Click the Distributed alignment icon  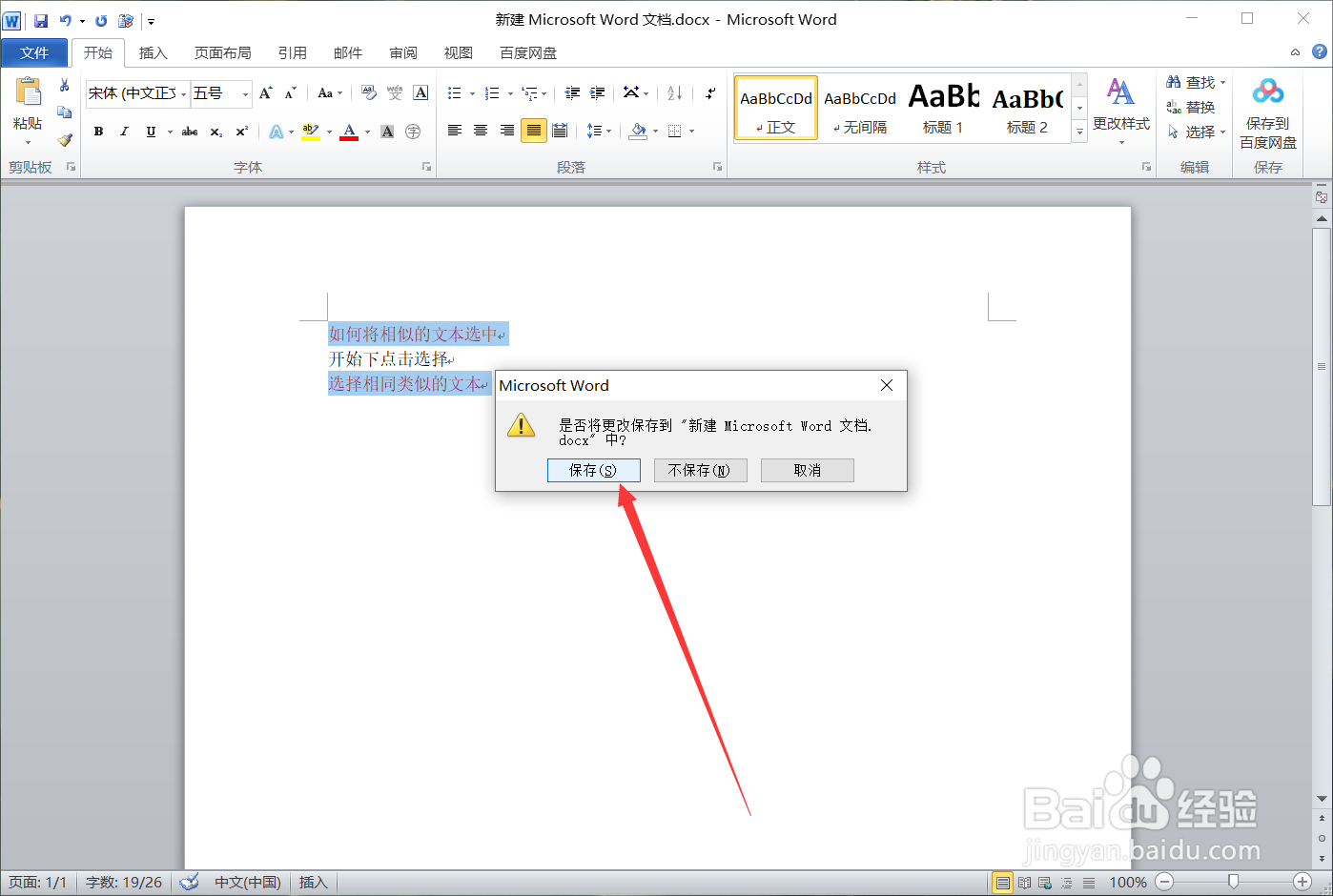coord(560,131)
